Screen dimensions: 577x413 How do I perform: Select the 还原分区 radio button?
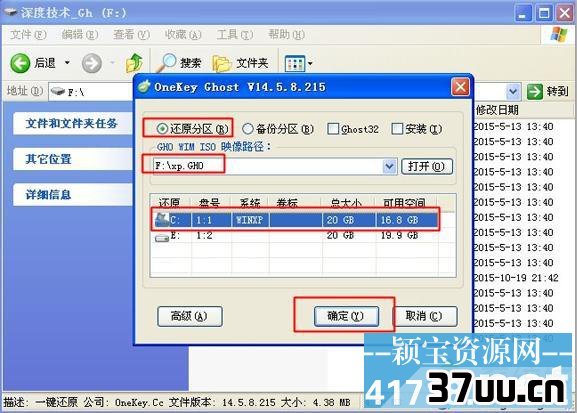point(162,129)
